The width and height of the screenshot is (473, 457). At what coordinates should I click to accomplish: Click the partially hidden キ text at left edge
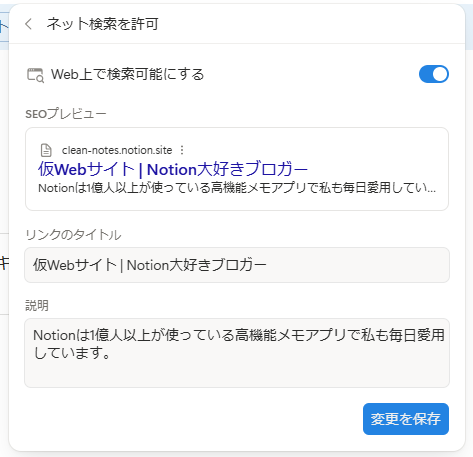click(4, 263)
